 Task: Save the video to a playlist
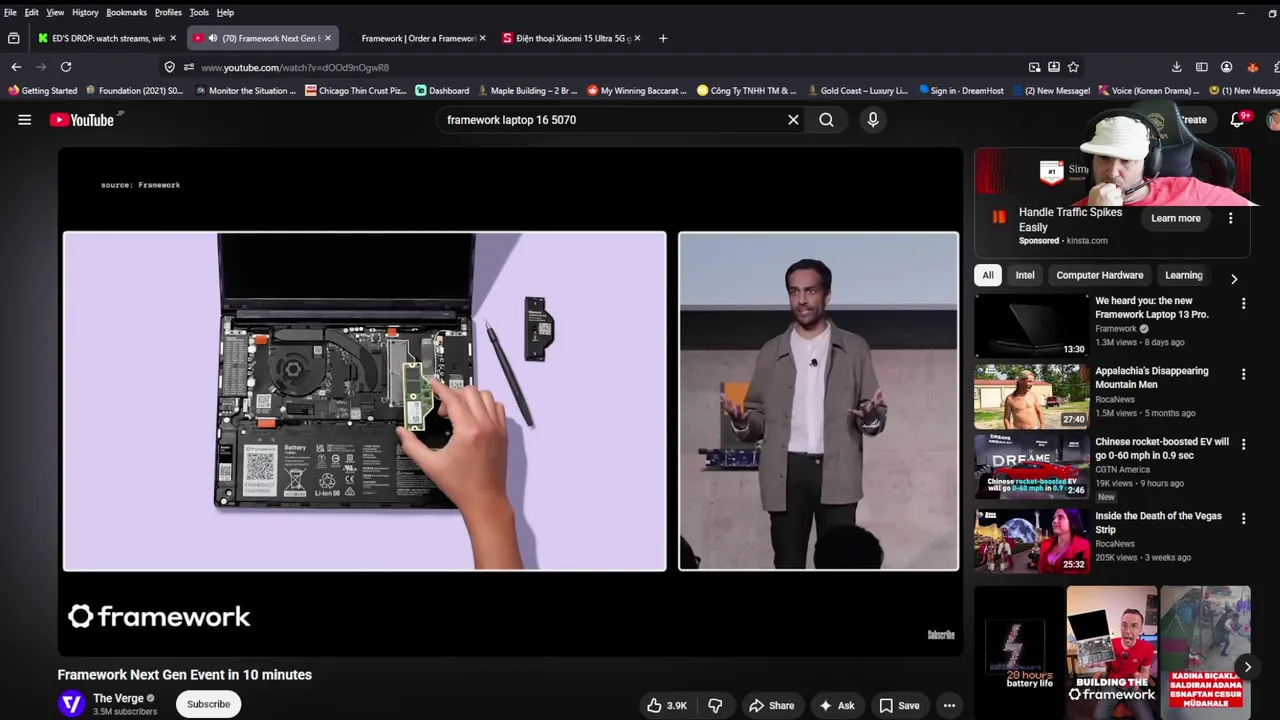(x=899, y=705)
